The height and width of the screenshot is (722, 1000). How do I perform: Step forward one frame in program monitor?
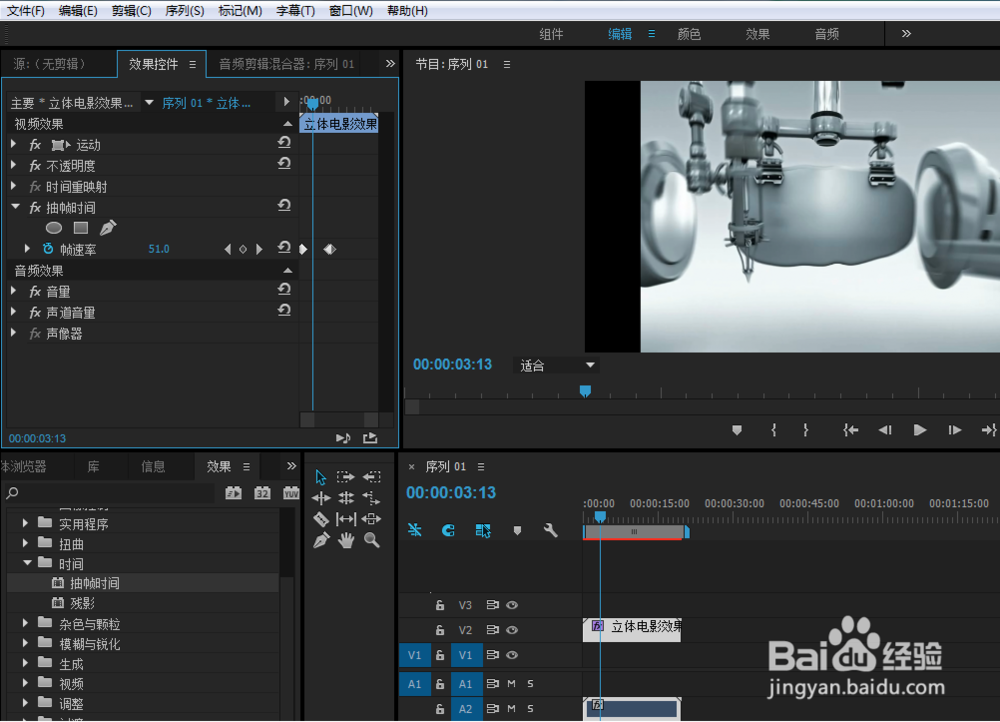pos(954,430)
